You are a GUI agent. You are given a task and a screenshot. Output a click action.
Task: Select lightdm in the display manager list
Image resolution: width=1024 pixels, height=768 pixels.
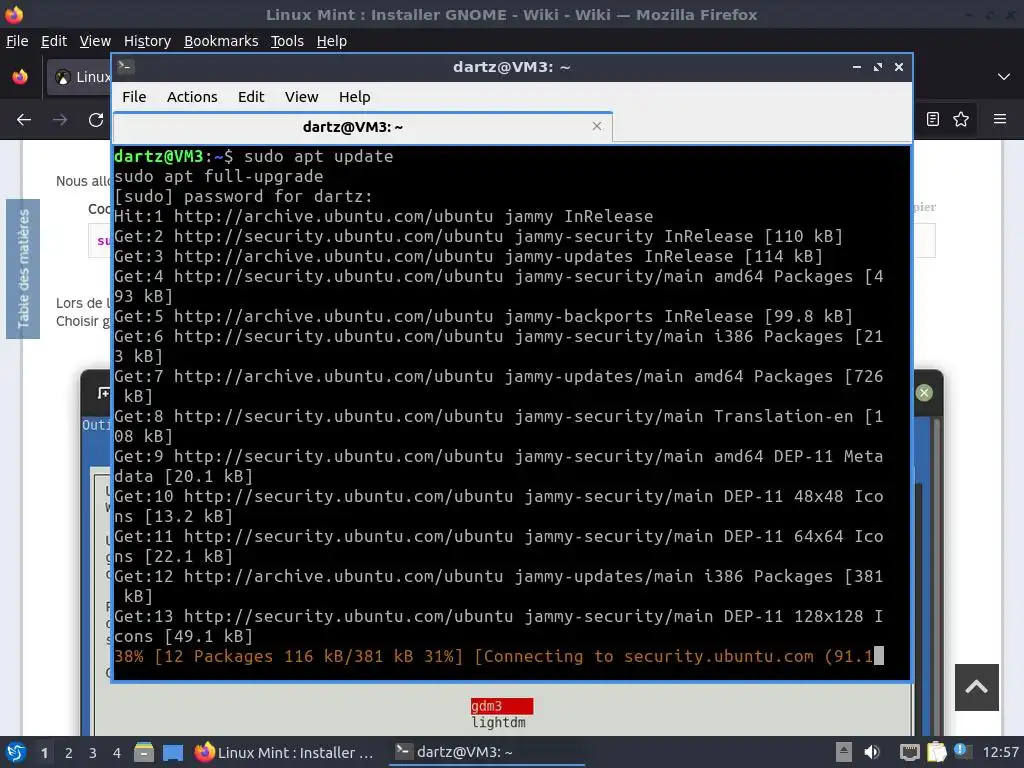coord(498,722)
